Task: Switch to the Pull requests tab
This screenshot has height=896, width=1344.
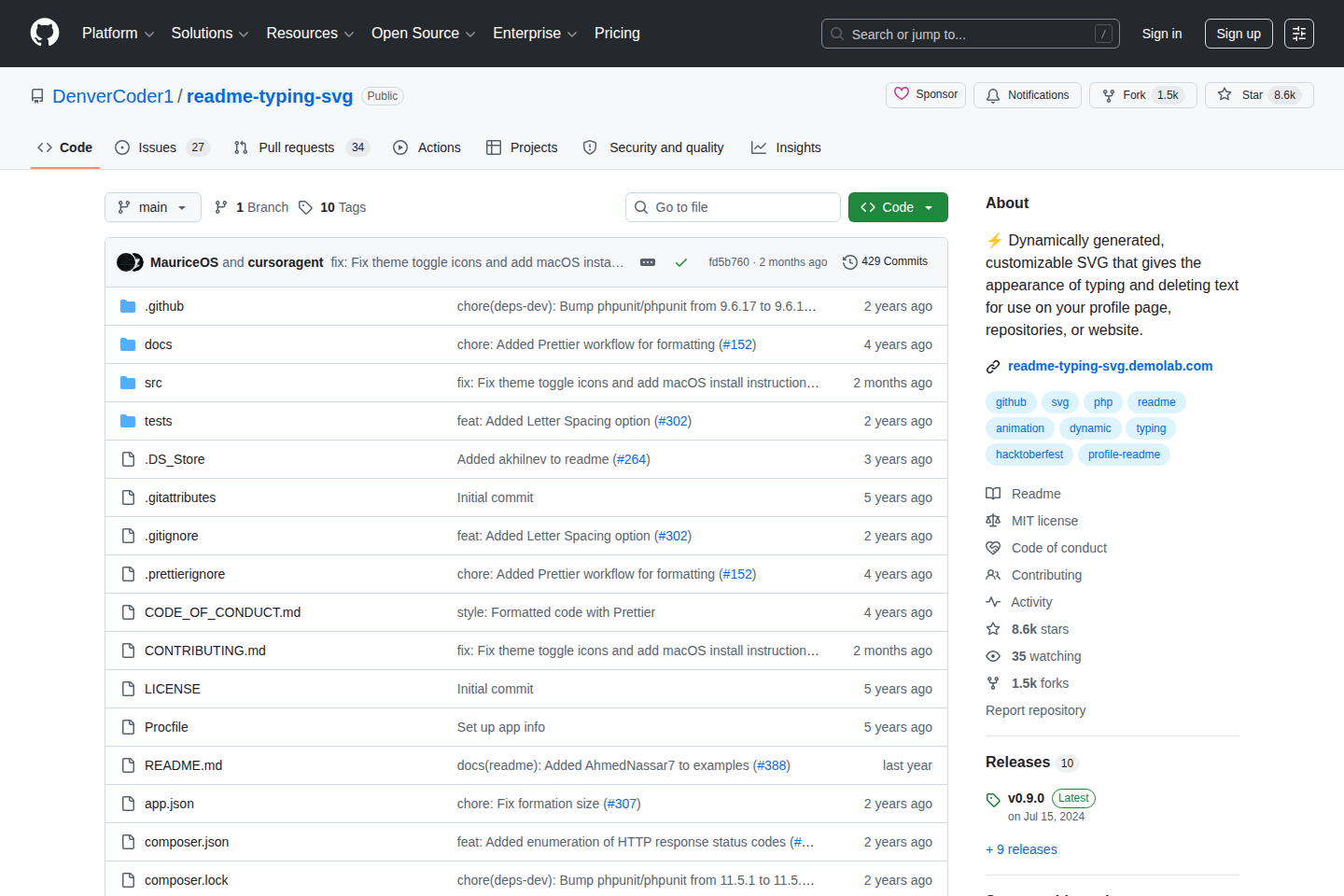Action: pos(295,147)
